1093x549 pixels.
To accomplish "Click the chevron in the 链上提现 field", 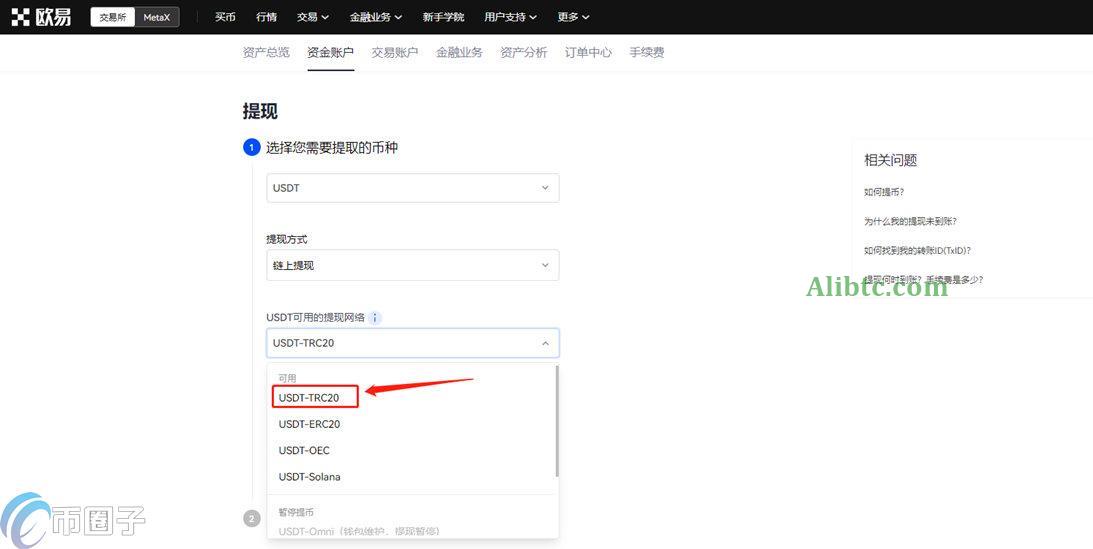I will [x=545, y=265].
